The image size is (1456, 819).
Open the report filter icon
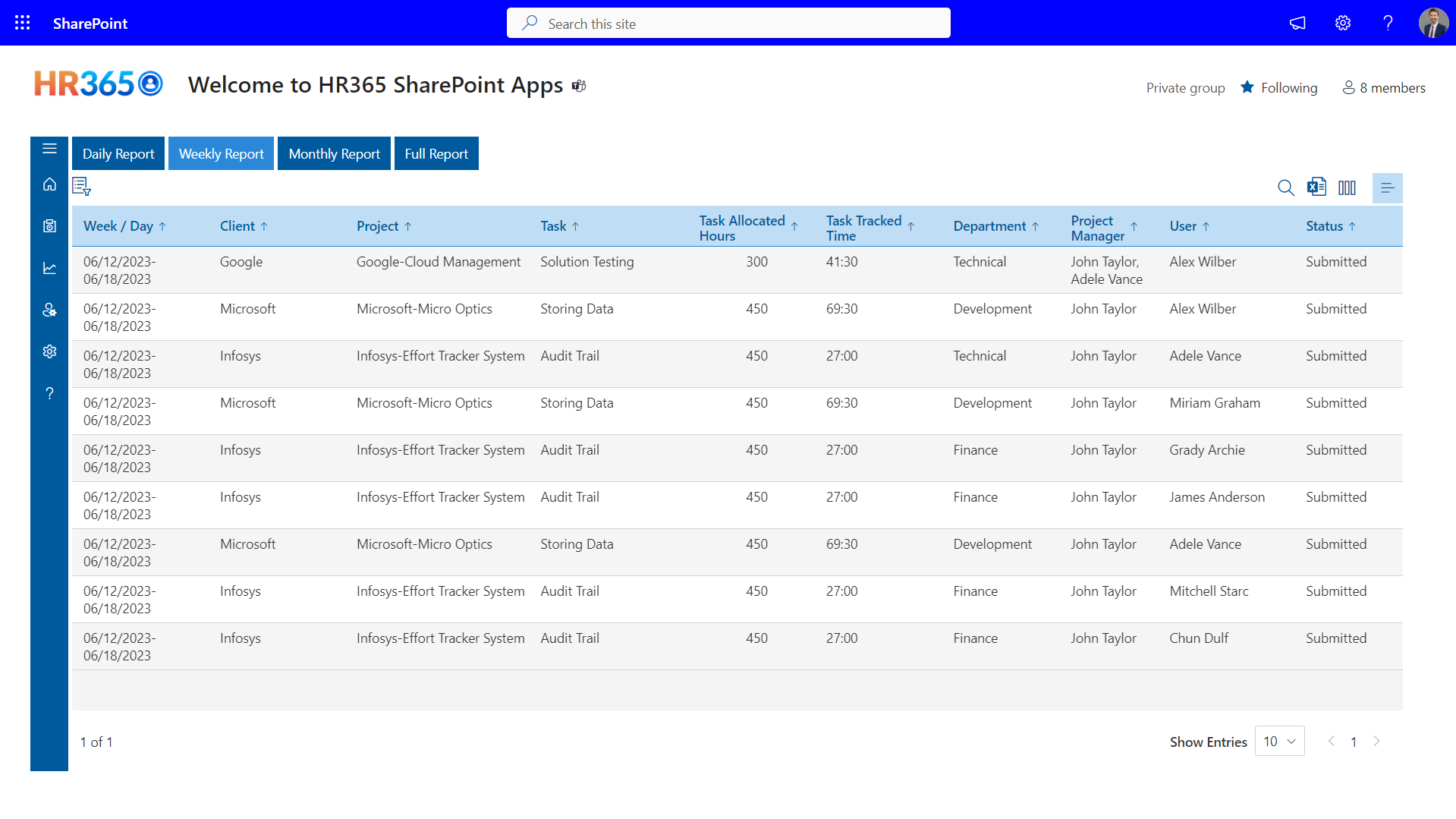pyautogui.click(x=81, y=186)
